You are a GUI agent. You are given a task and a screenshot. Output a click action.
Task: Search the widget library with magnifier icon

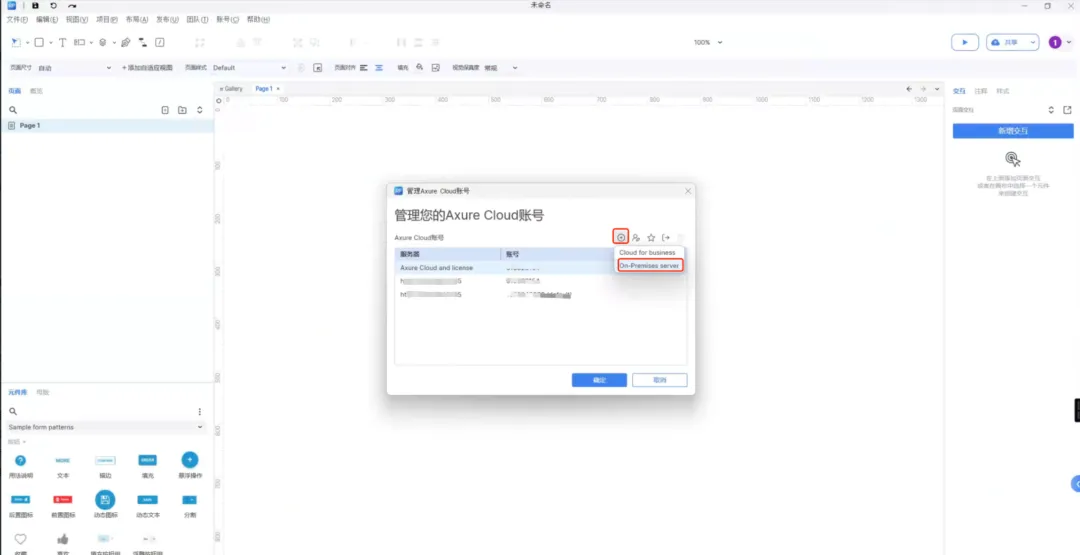(12, 411)
